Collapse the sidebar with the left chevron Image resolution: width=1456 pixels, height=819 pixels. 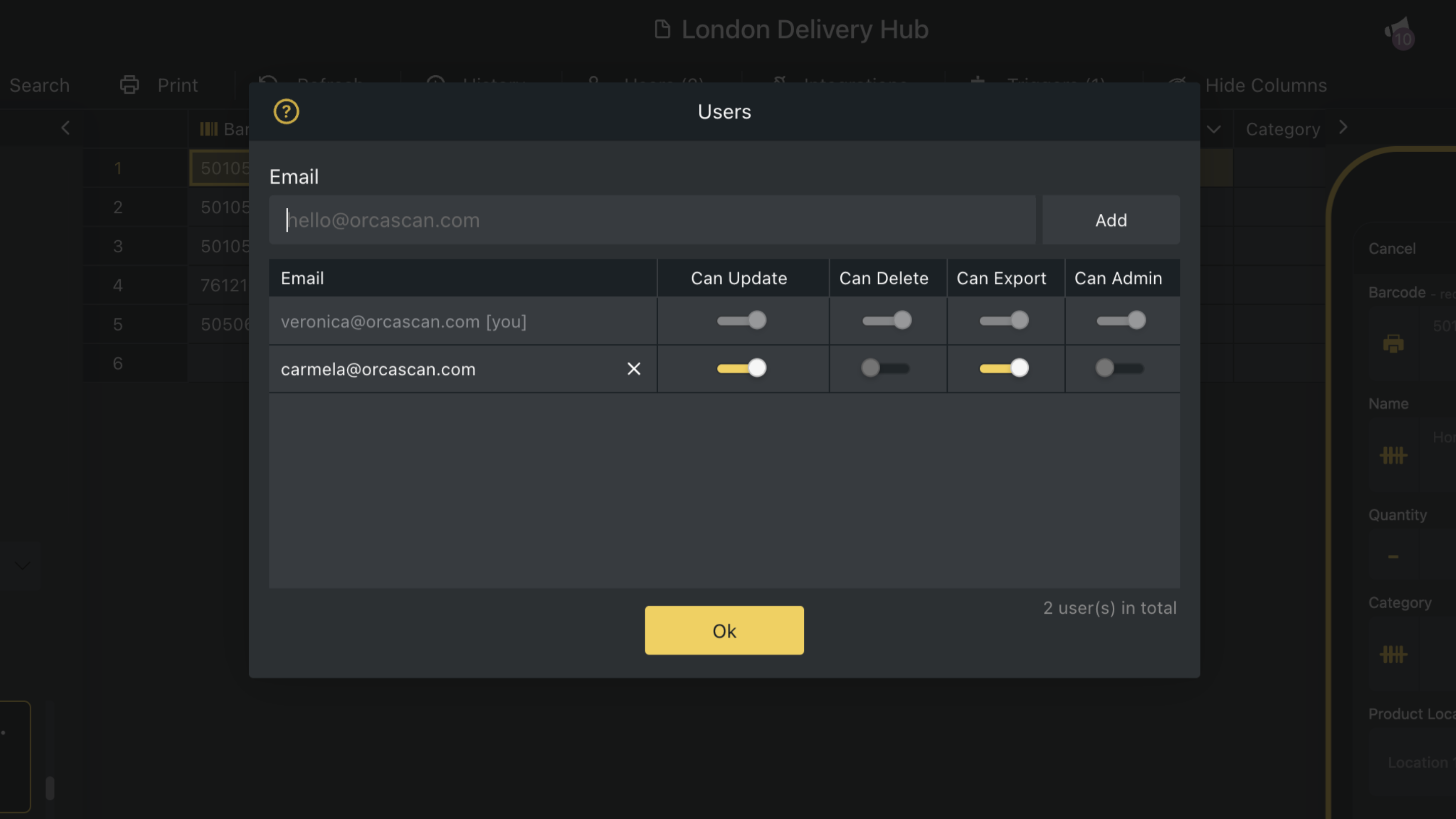[66, 128]
